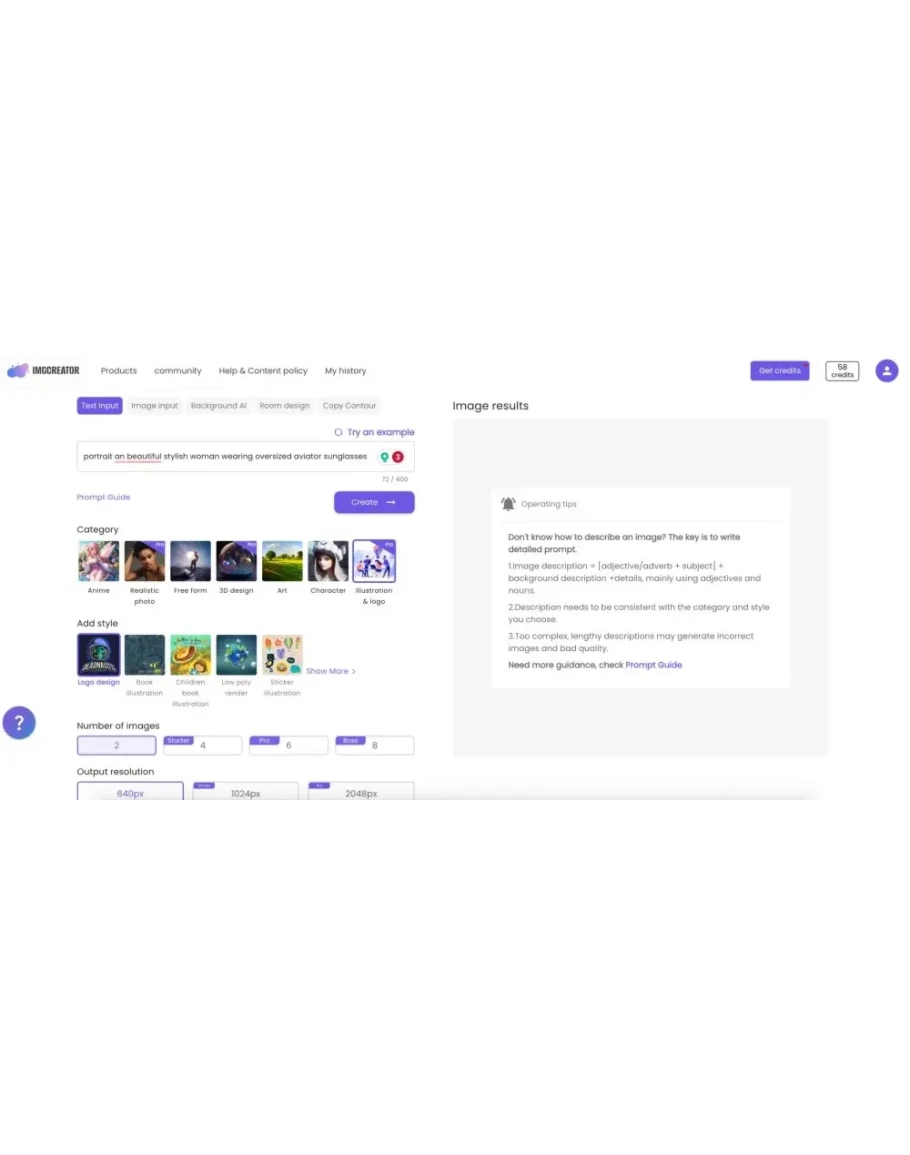Click into the prompt text field
This screenshot has width=910, height=1155.
[225, 457]
